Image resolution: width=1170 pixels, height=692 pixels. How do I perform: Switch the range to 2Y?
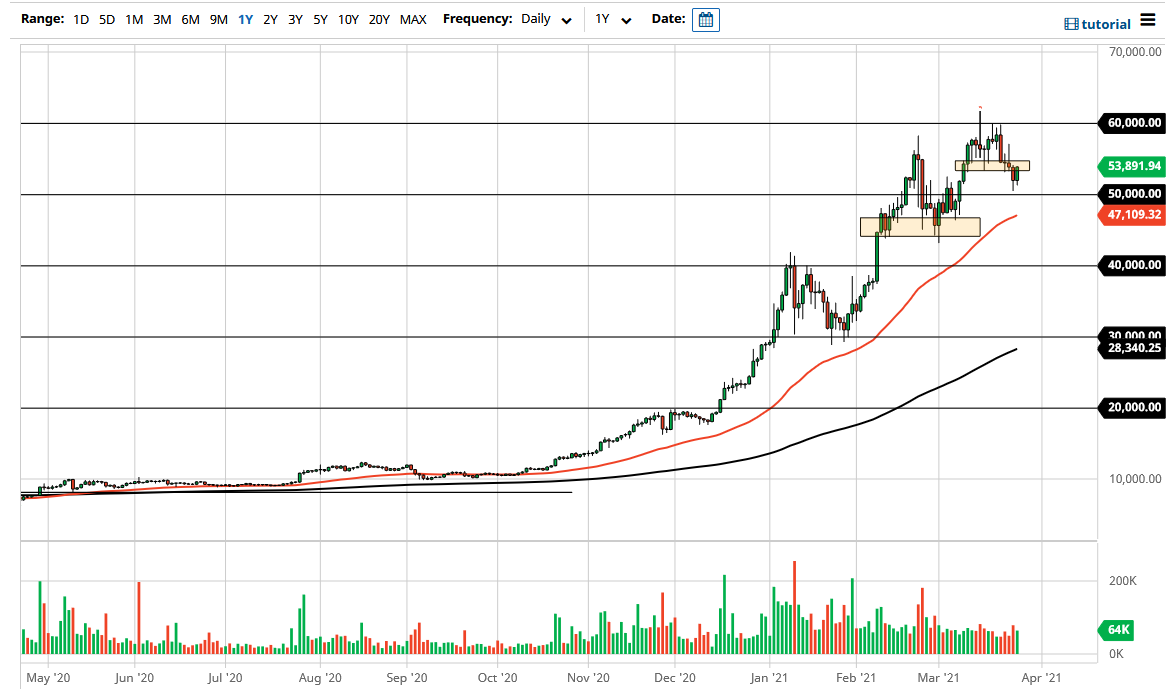(x=270, y=19)
